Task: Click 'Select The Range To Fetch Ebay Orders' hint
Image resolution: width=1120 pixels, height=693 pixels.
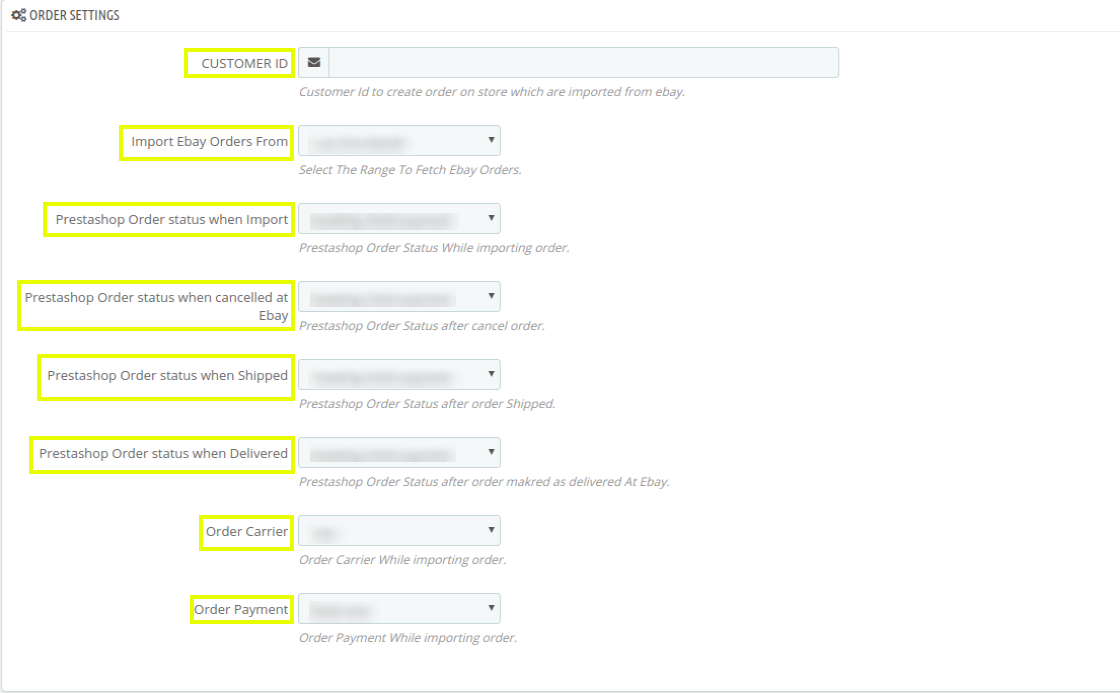Action: tap(410, 170)
